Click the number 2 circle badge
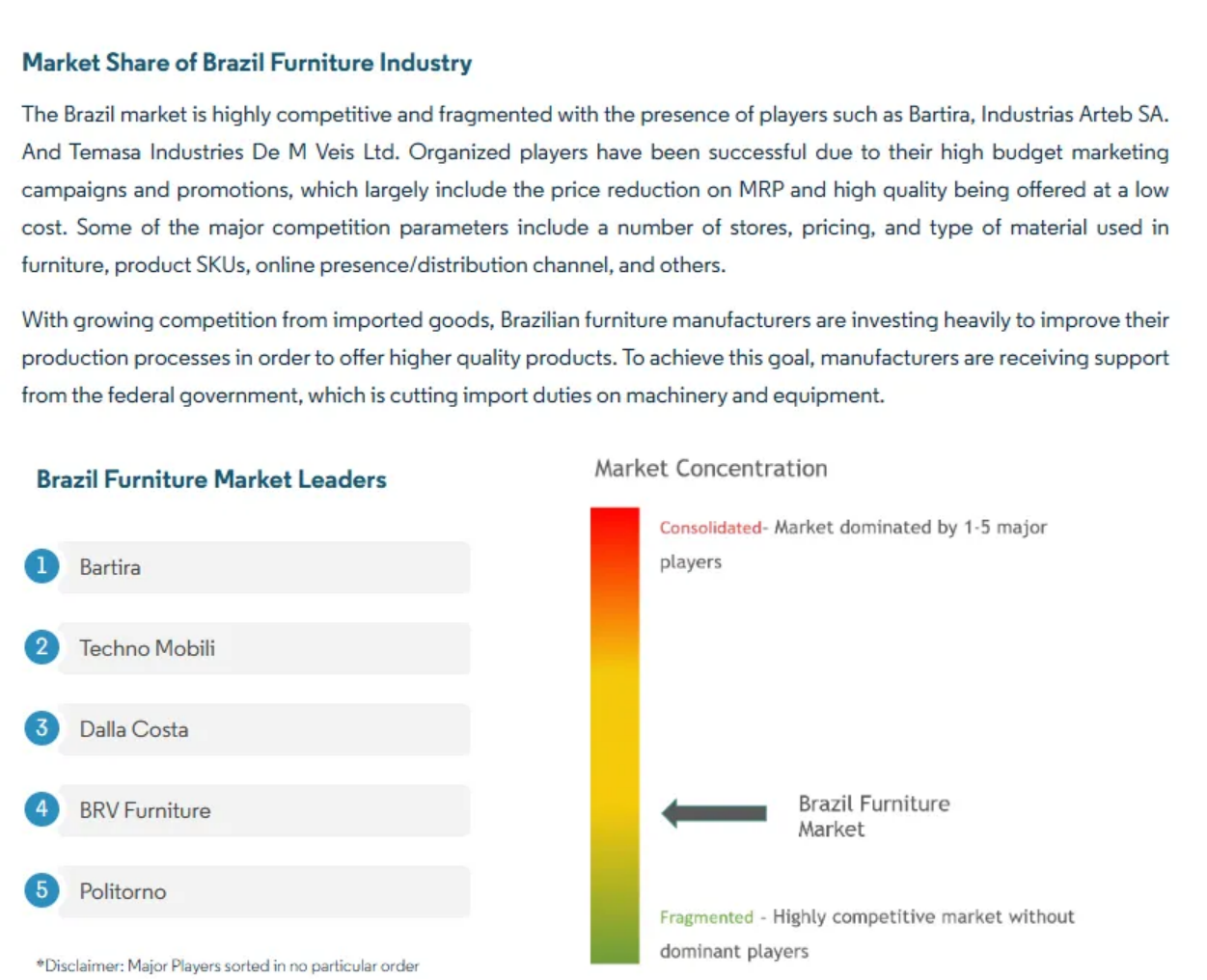 (x=41, y=647)
